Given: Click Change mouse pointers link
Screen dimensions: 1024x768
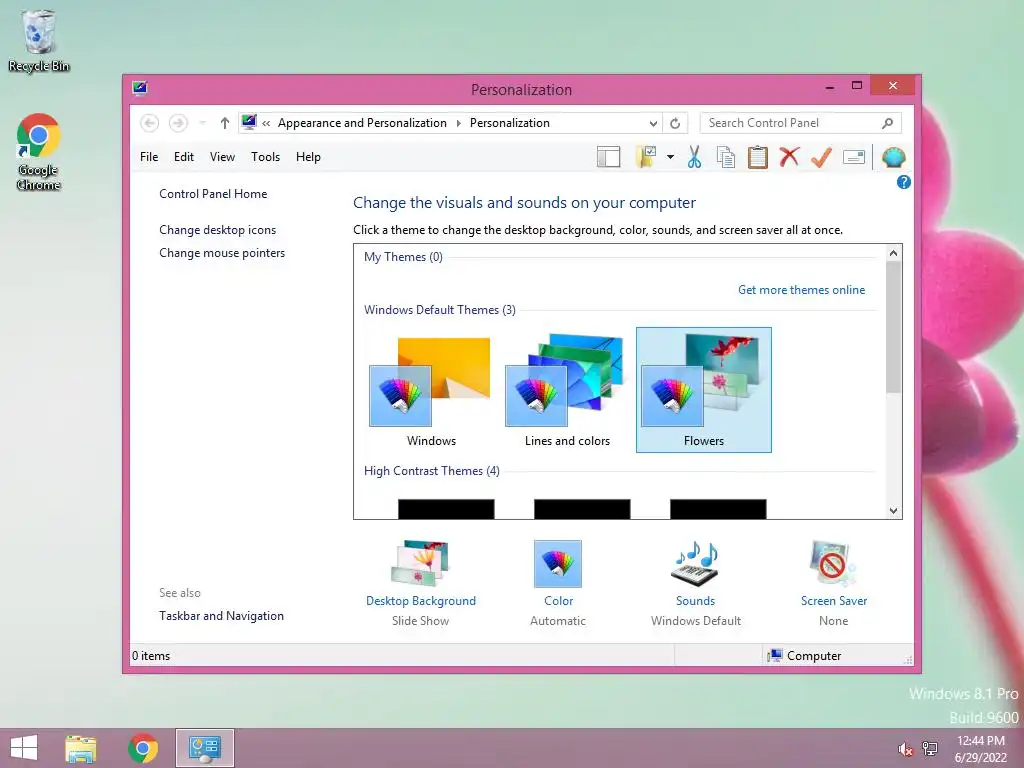Looking at the screenshot, I should 222,253.
